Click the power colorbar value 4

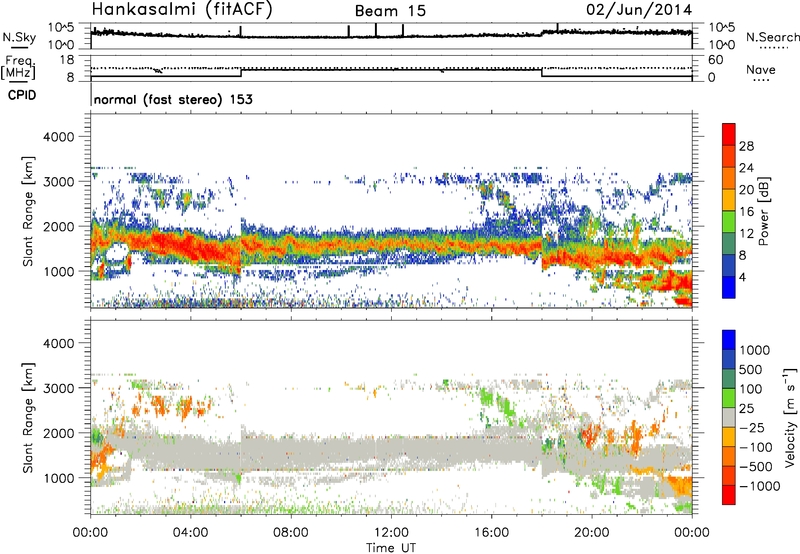pyautogui.click(x=742, y=277)
